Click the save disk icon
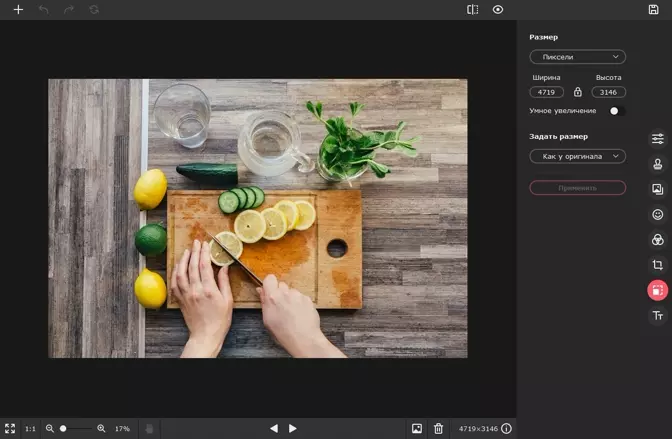This screenshot has width=672, height=439. [653, 9]
